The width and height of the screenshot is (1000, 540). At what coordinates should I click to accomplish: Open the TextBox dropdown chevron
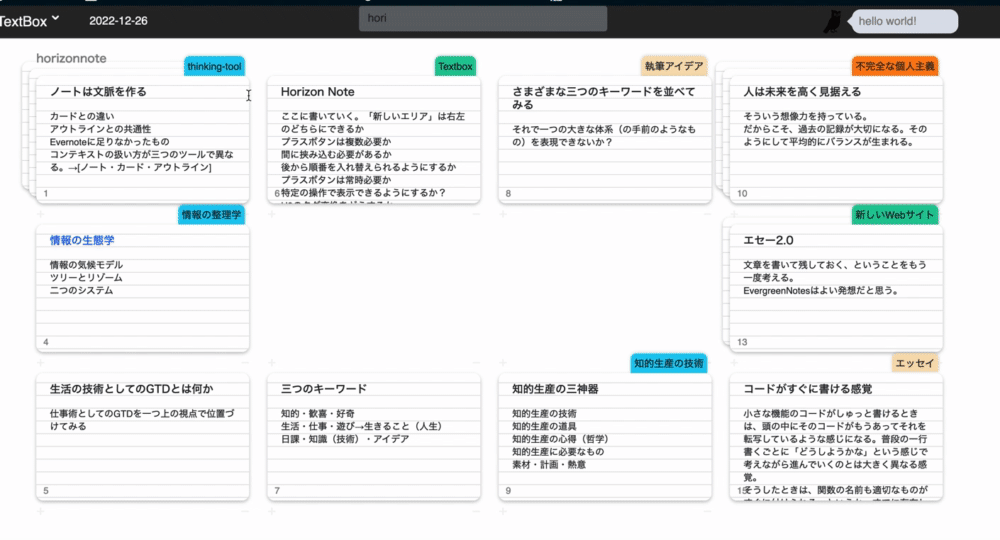pos(55,18)
